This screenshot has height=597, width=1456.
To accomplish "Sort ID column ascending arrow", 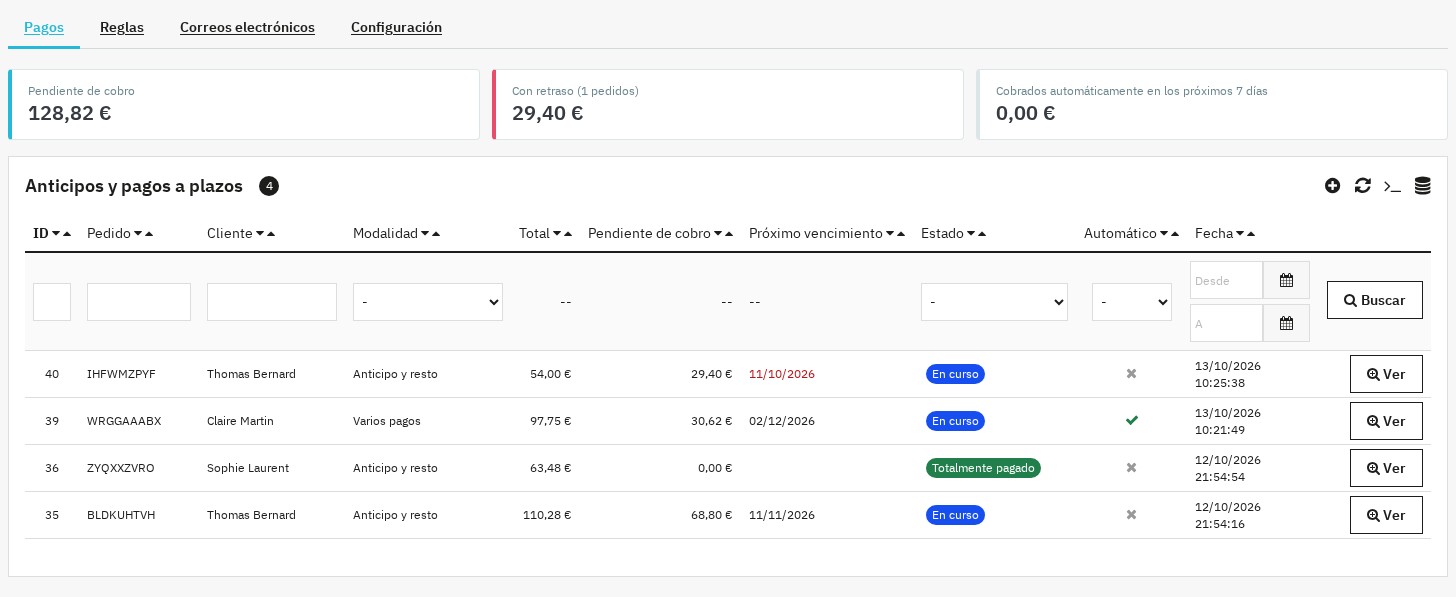I will (67, 234).
